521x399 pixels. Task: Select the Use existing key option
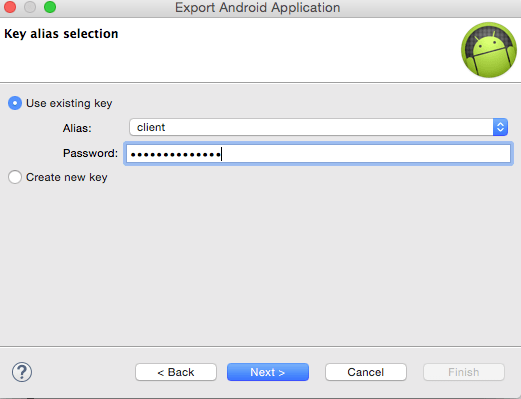pyautogui.click(x=15, y=103)
